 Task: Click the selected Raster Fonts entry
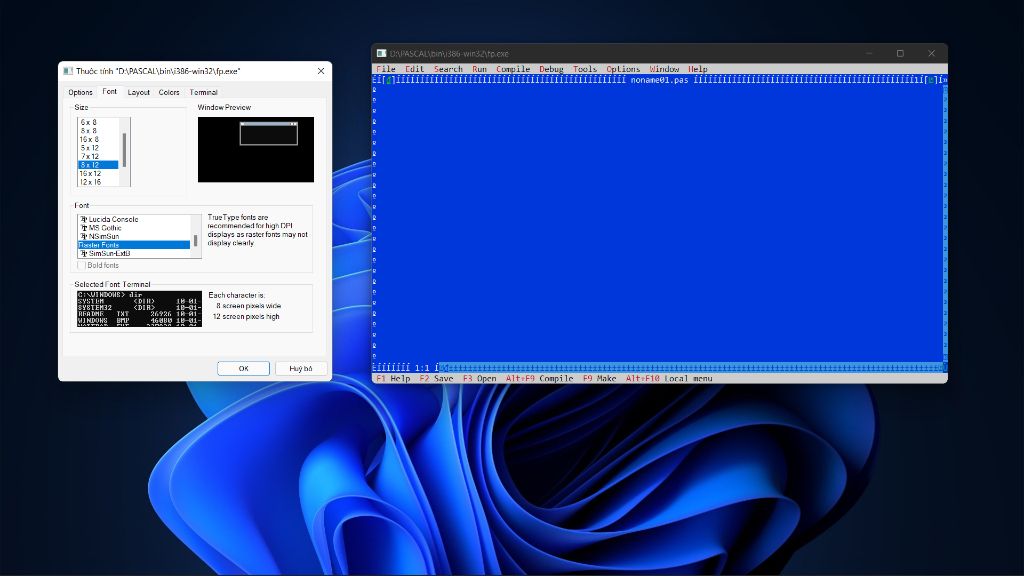click(134, 245)
